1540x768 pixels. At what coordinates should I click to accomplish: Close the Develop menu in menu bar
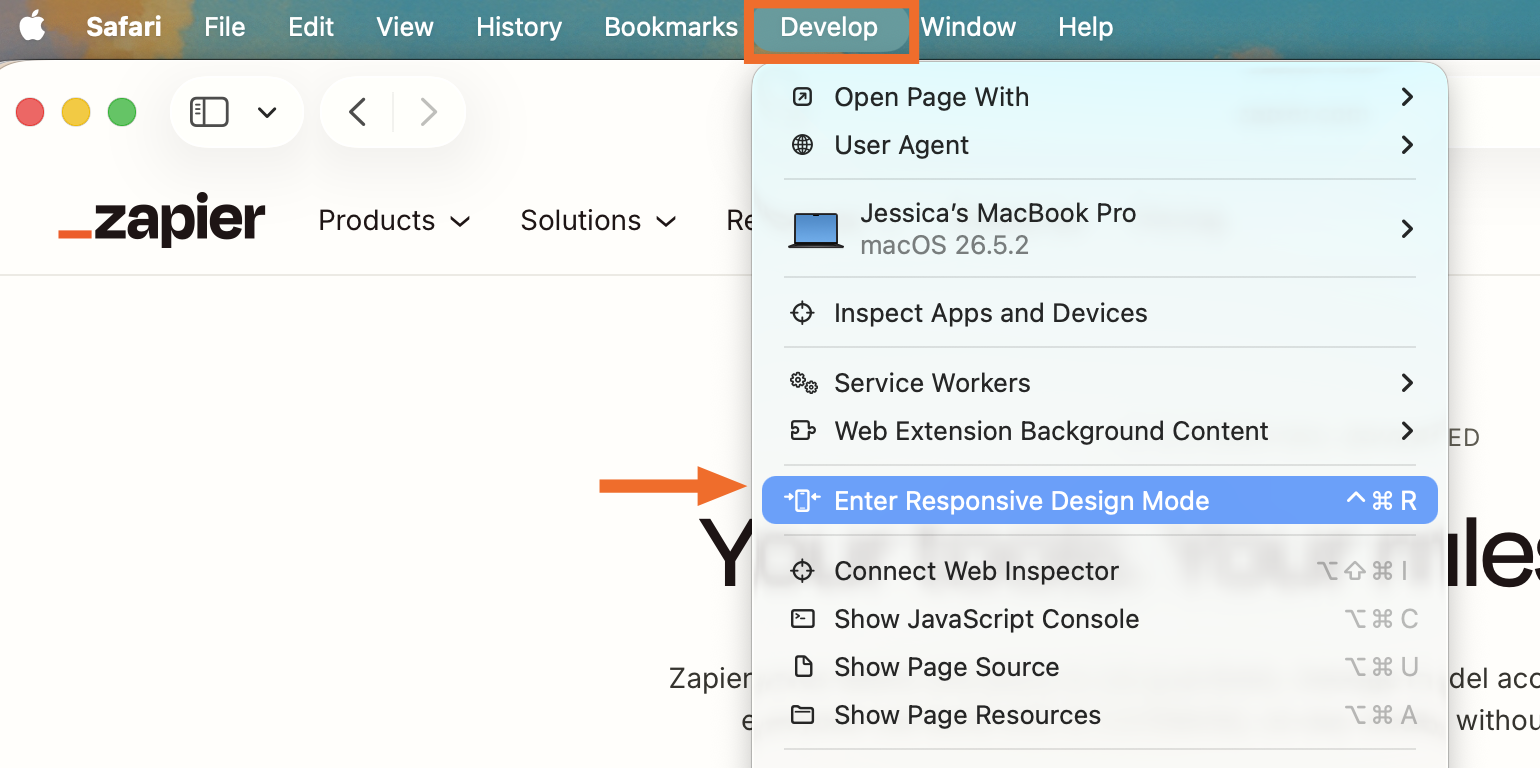pyautogui.click(x=829, y=28)
